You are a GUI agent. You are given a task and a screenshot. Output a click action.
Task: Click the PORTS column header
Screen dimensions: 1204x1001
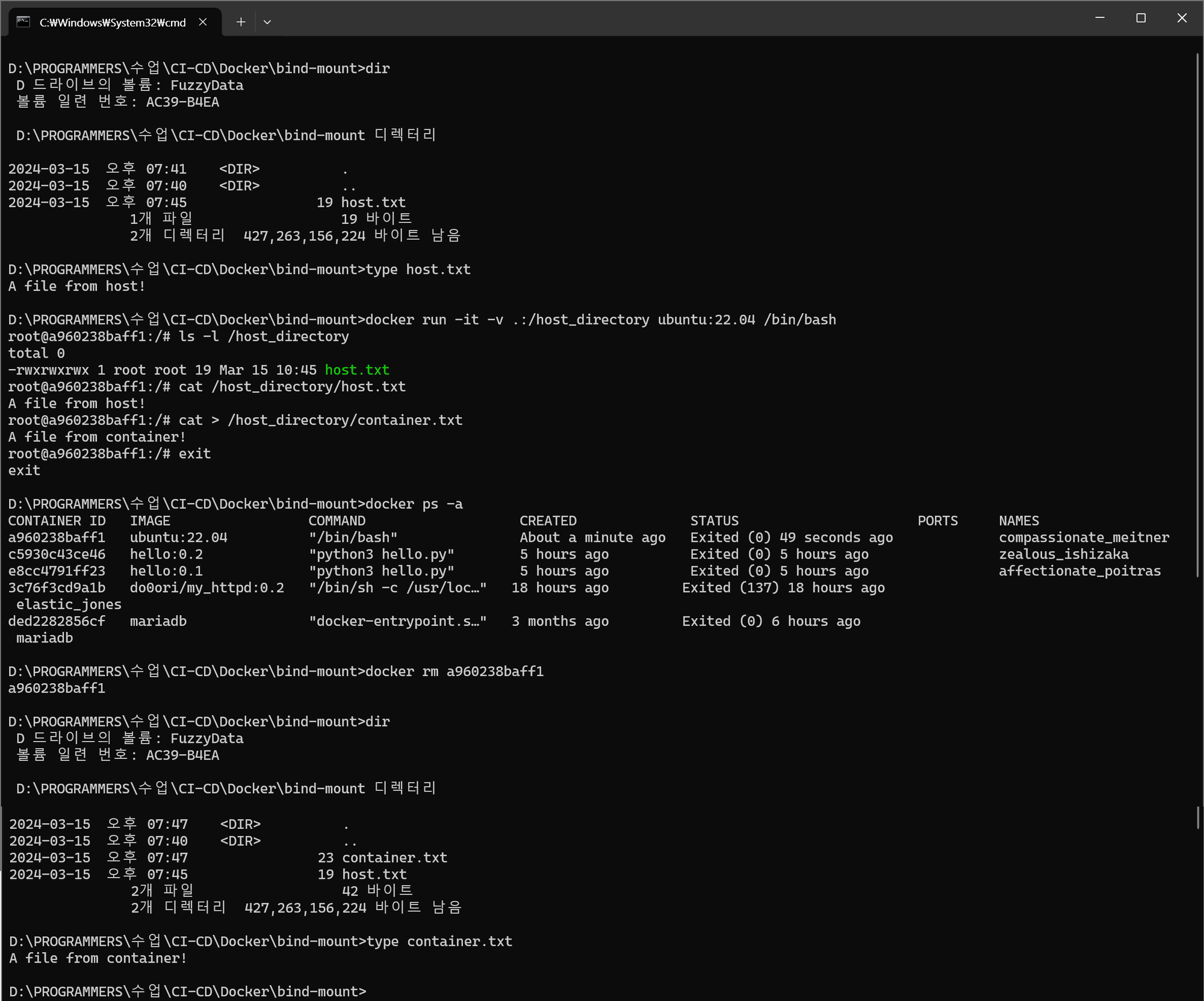click(937, 521)
